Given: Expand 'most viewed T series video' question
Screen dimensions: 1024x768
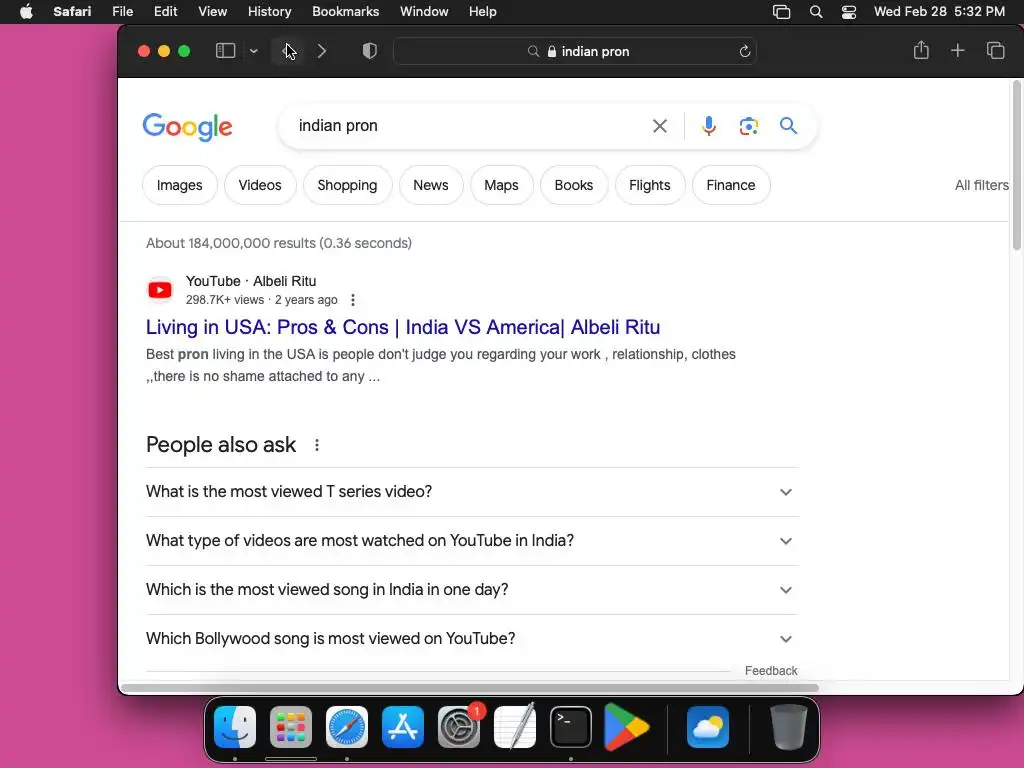Looking at the screenshot, I should tap(472, 491).
